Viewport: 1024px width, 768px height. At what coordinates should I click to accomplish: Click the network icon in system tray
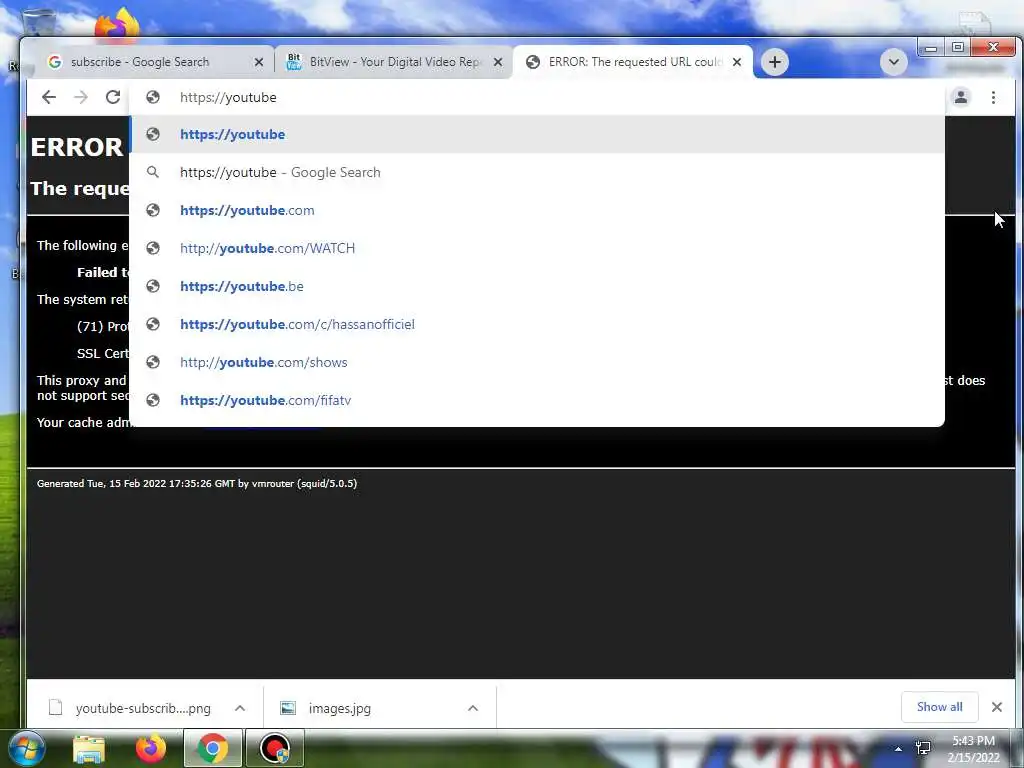923,748
